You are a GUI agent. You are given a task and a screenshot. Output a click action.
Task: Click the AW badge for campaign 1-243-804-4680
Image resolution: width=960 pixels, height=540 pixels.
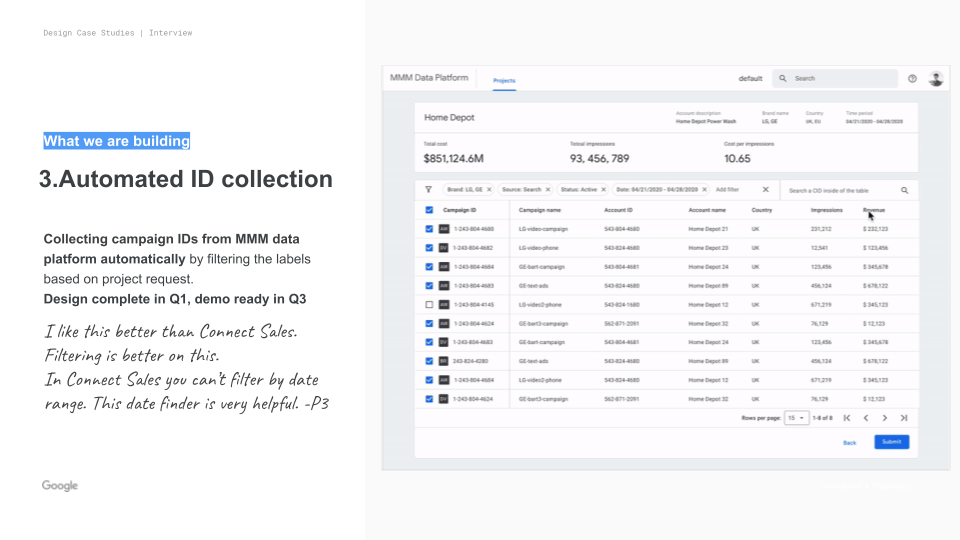click(x=444, y=229)
